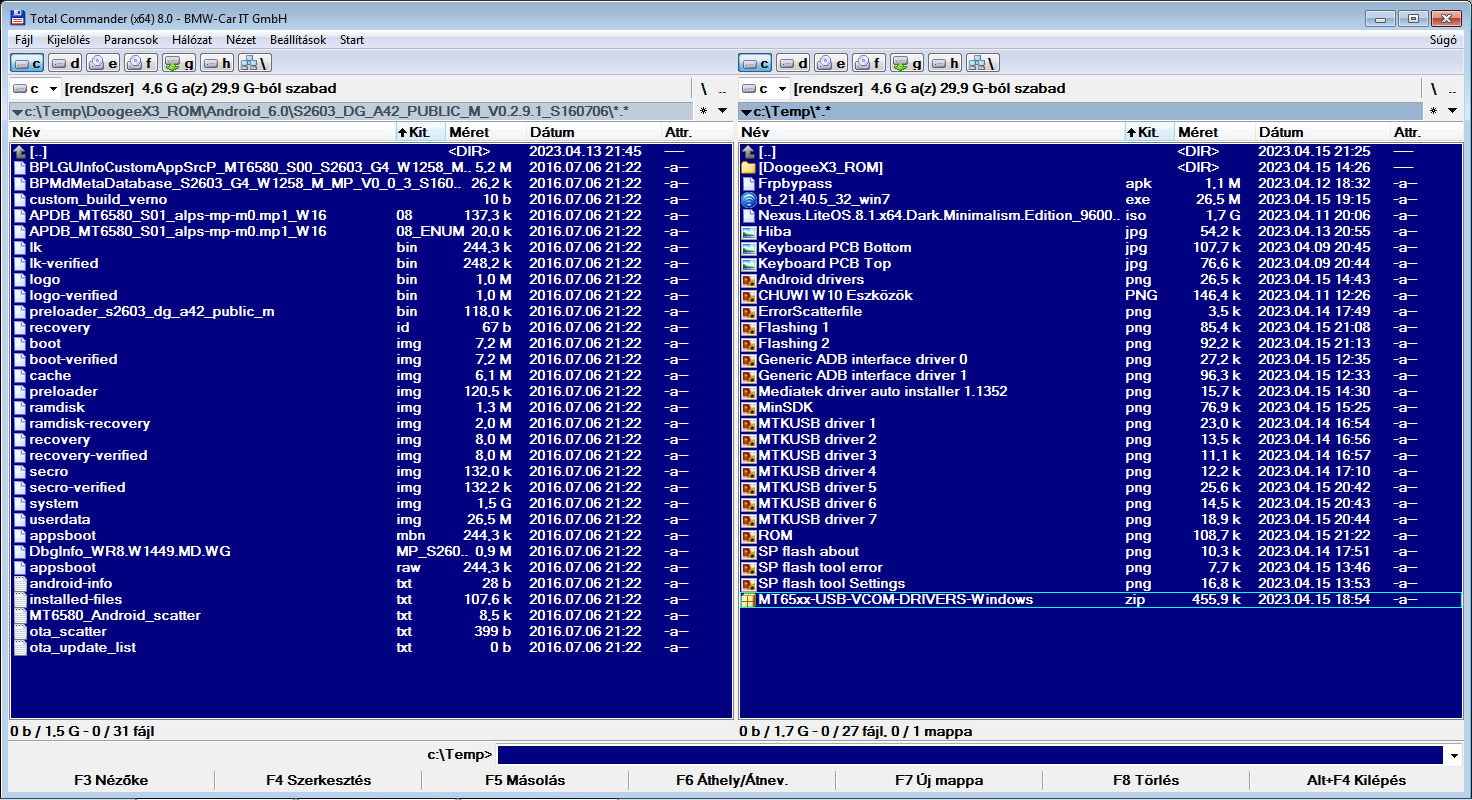Click the text file icon of ota_scatter

tap(20, 631)
